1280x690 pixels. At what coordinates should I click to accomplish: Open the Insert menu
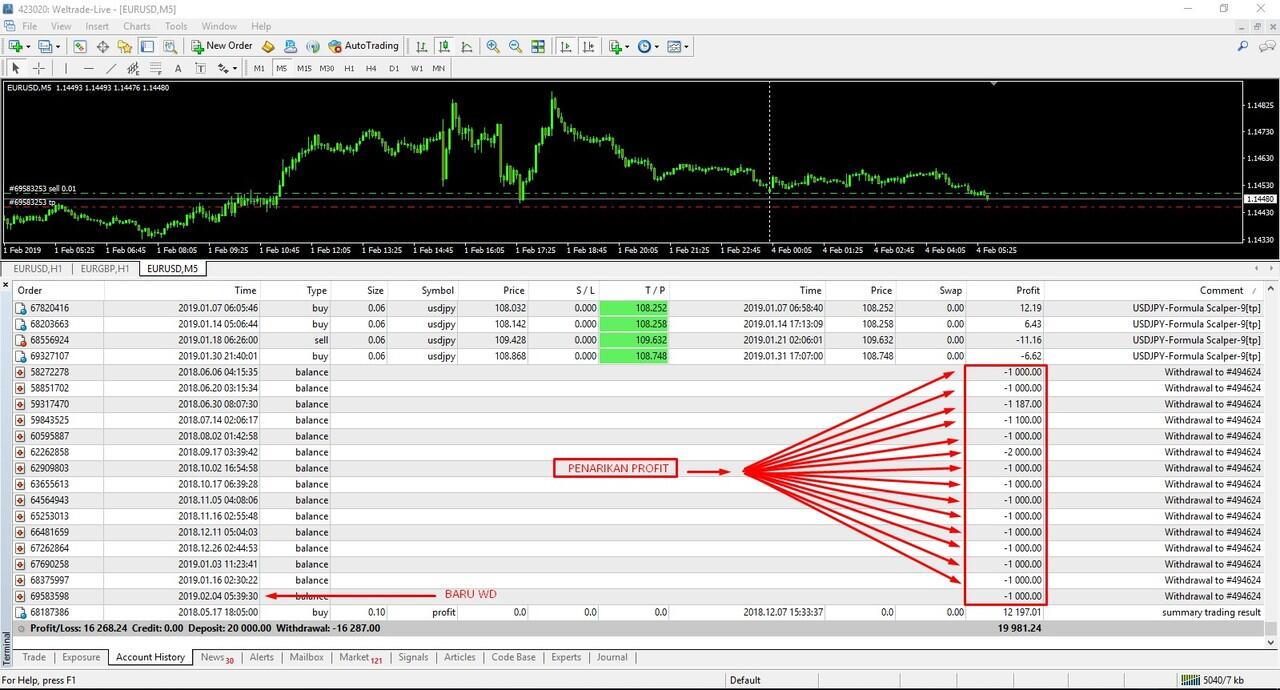pos(97,26)
